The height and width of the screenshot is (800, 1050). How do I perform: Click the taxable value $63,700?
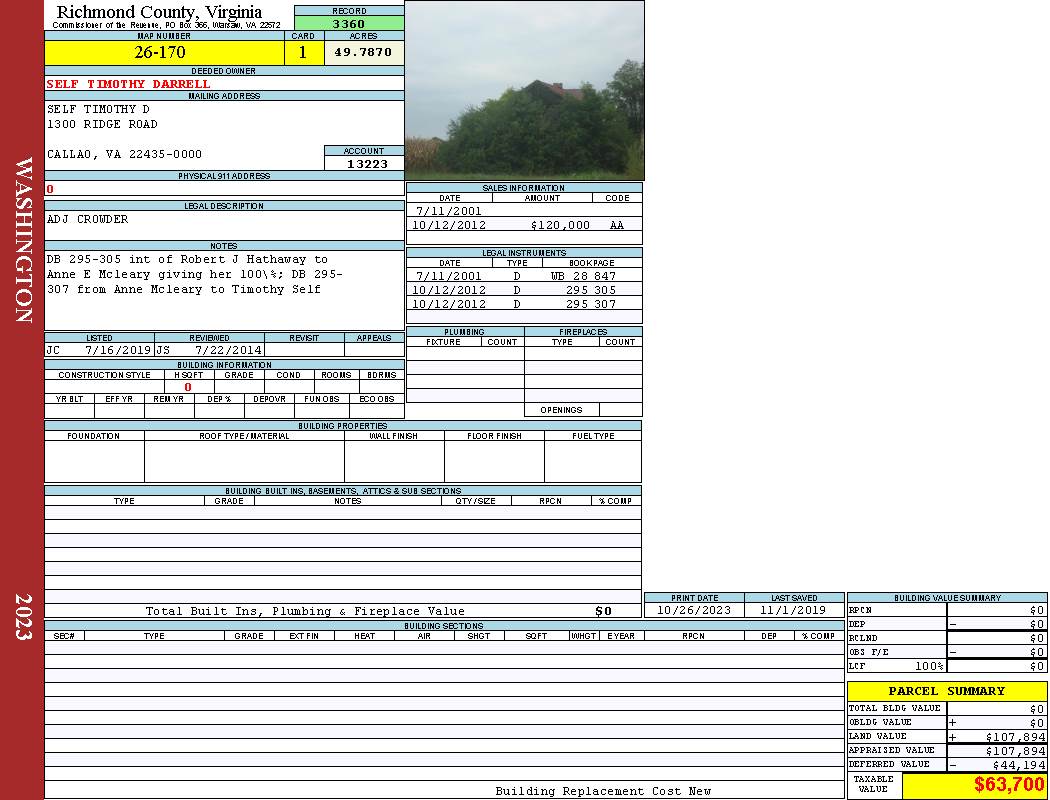pyautogui.click(x=1008, y=784)
